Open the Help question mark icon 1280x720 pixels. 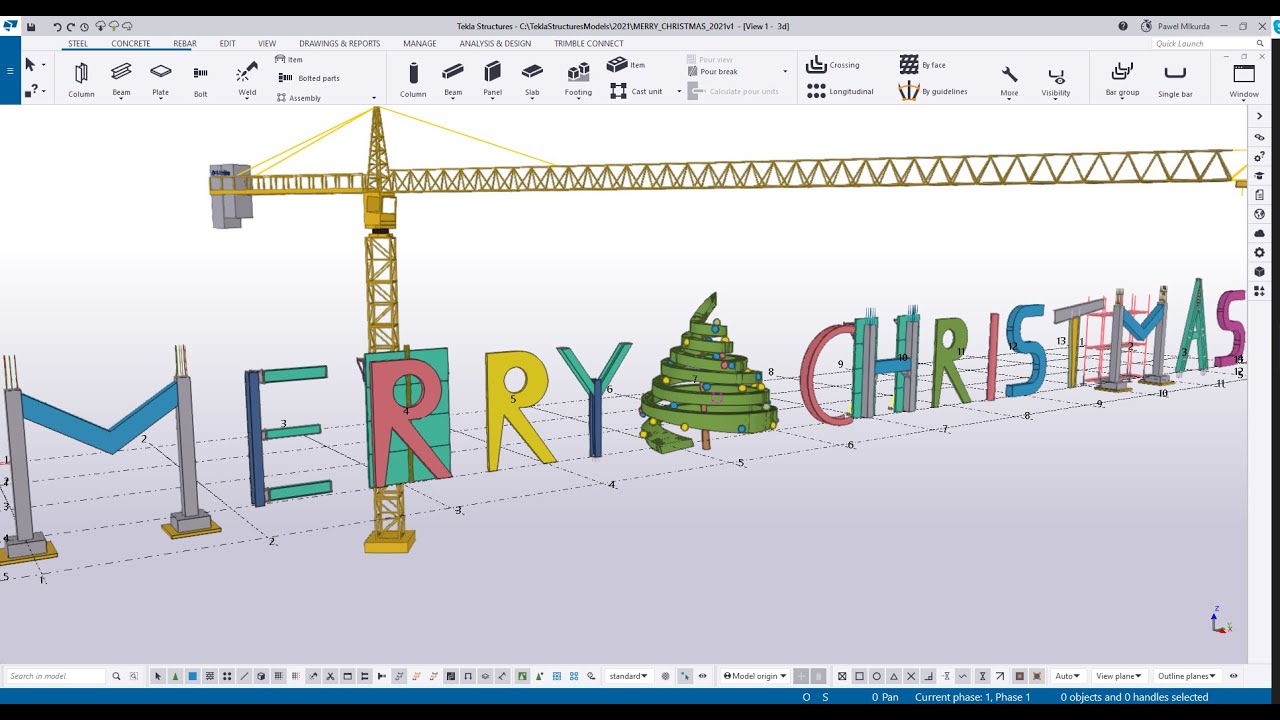(x=1123, y=26)
